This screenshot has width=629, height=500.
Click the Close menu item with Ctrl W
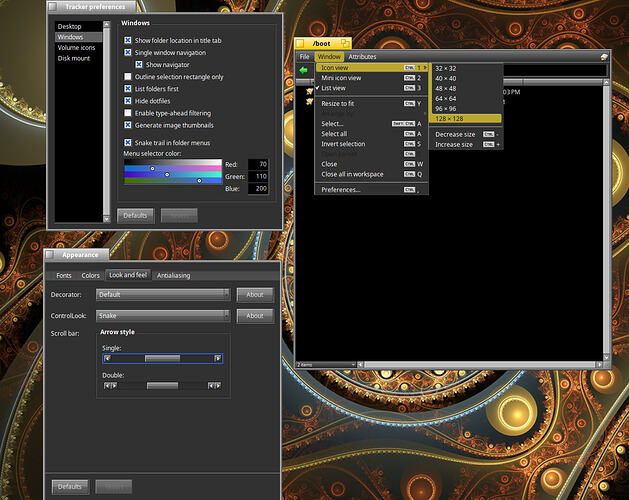[371, 164]
